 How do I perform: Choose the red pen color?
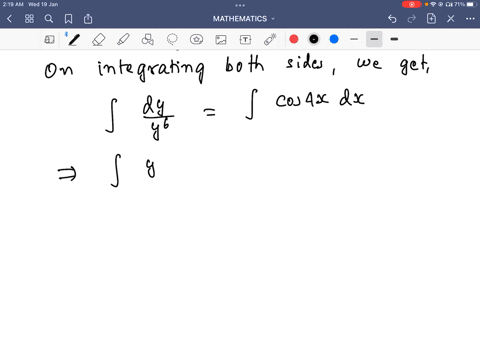point(294,39)
